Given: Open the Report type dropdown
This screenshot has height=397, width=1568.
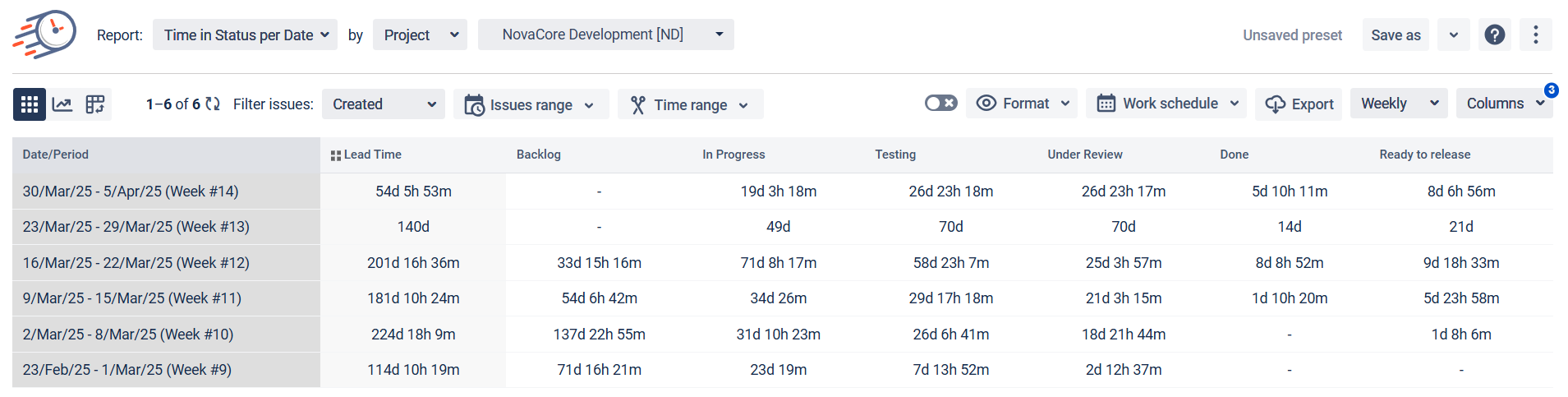Looking at the screenshot, I should pos(245,35).
